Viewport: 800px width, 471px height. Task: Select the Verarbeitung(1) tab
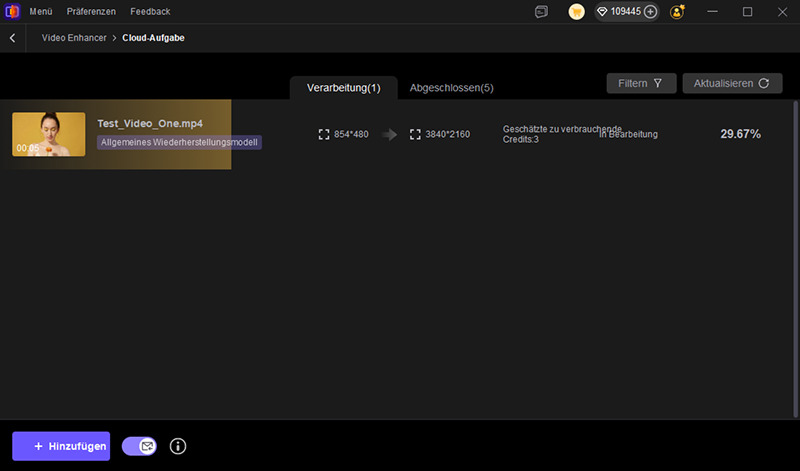point(343,88)
